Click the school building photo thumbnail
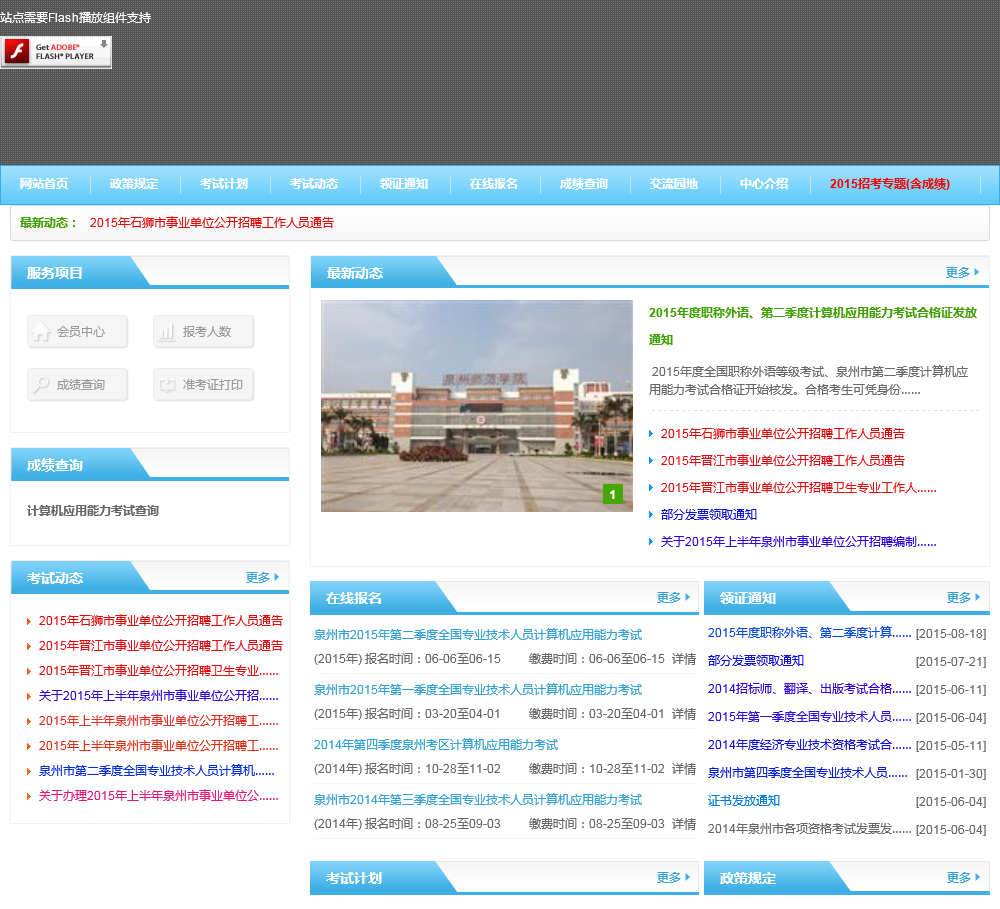Screen dimensions: 1000x909 pyautogui.click(x=476, y=406)
